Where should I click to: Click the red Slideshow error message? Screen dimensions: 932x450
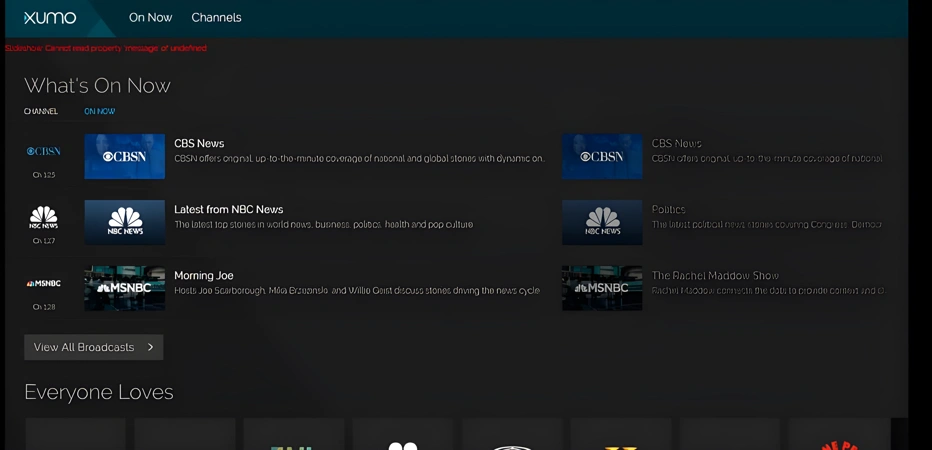[106, 48]
